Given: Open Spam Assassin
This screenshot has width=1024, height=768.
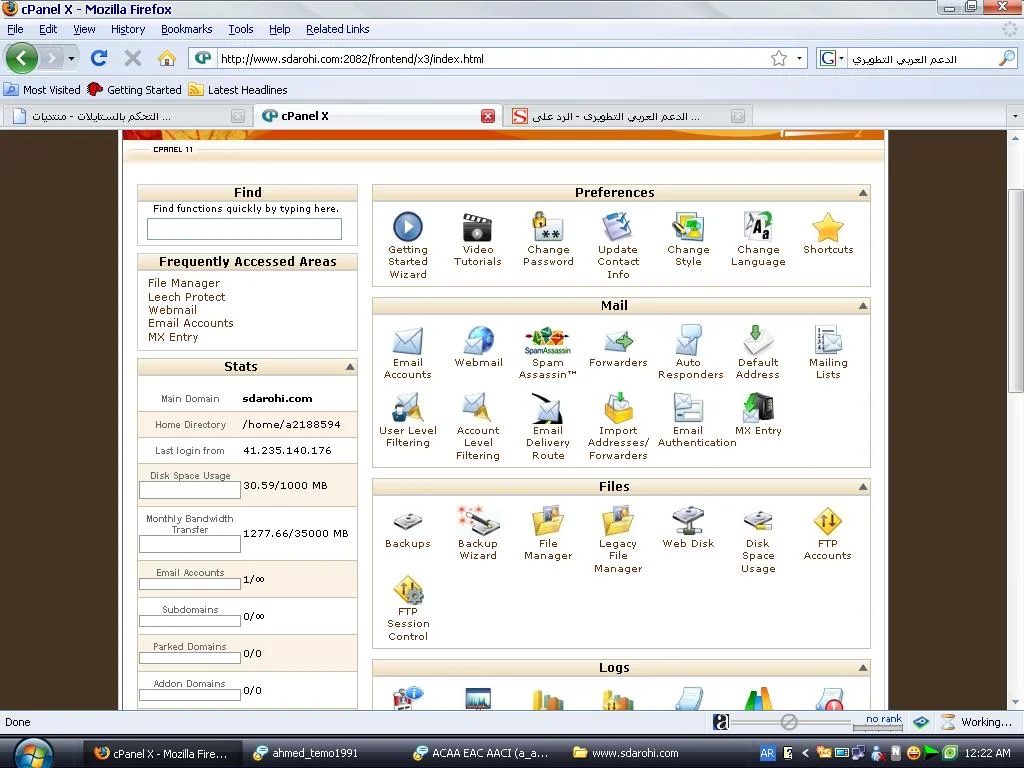Looking at the screenshot, I should point(547,340).
